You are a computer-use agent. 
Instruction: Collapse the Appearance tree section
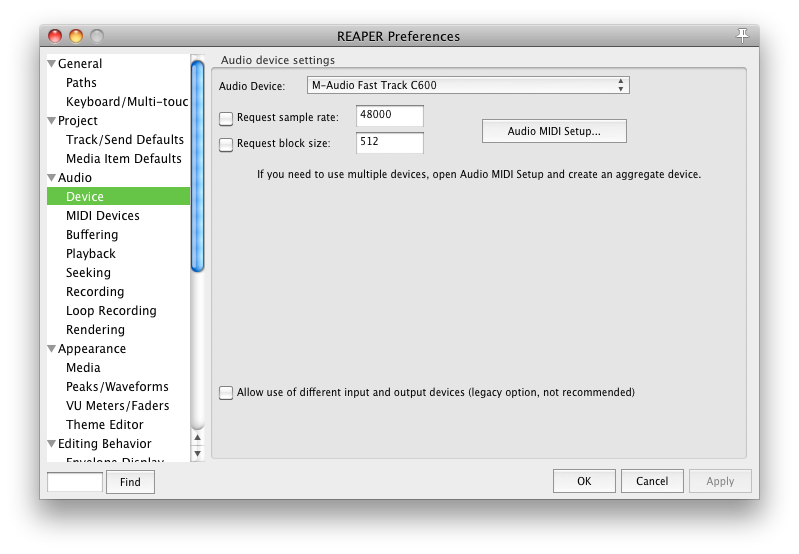[51, 349]
